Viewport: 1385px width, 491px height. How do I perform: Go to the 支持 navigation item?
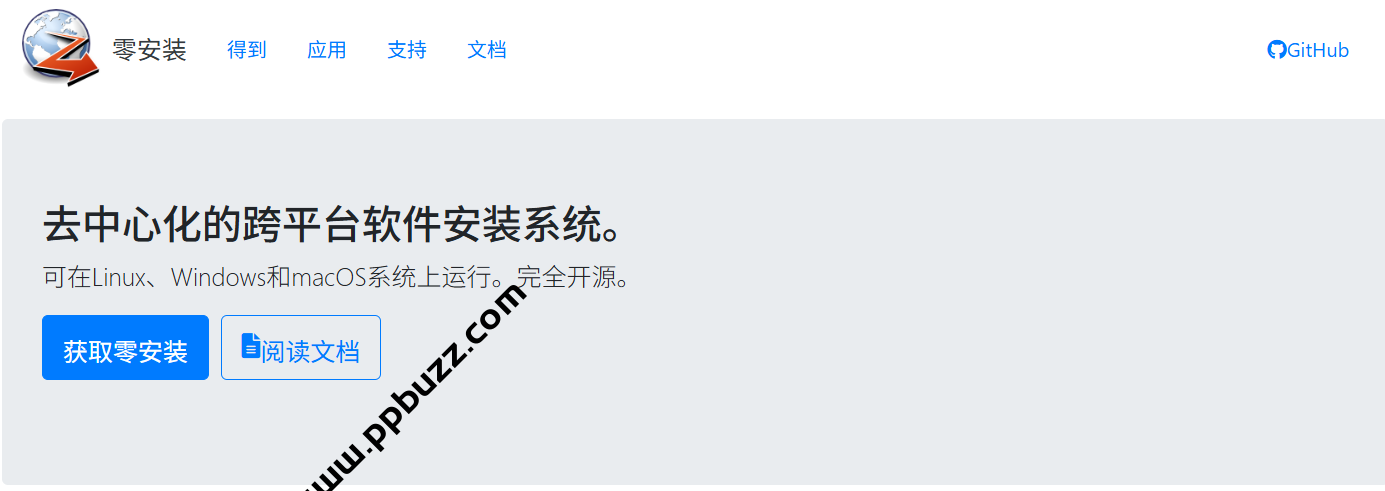pos(407,50)
